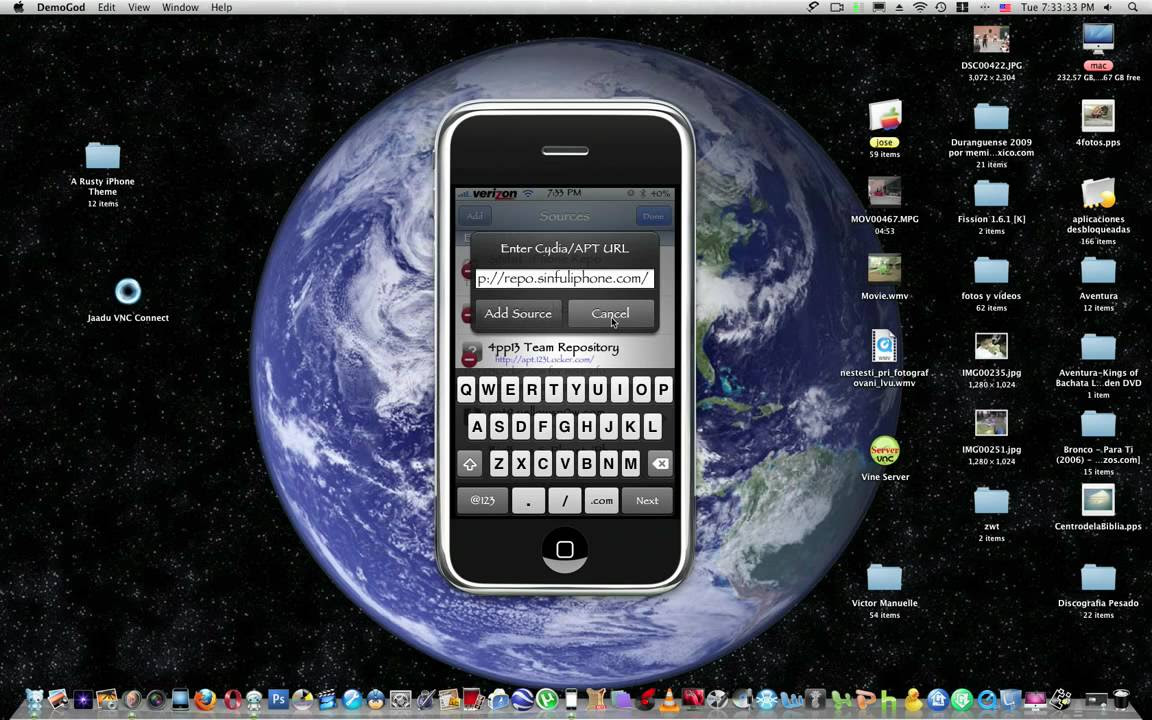Screen dimensions: 1152x720
Task: Select the zwt folder
Action: [x=991, y=501]
